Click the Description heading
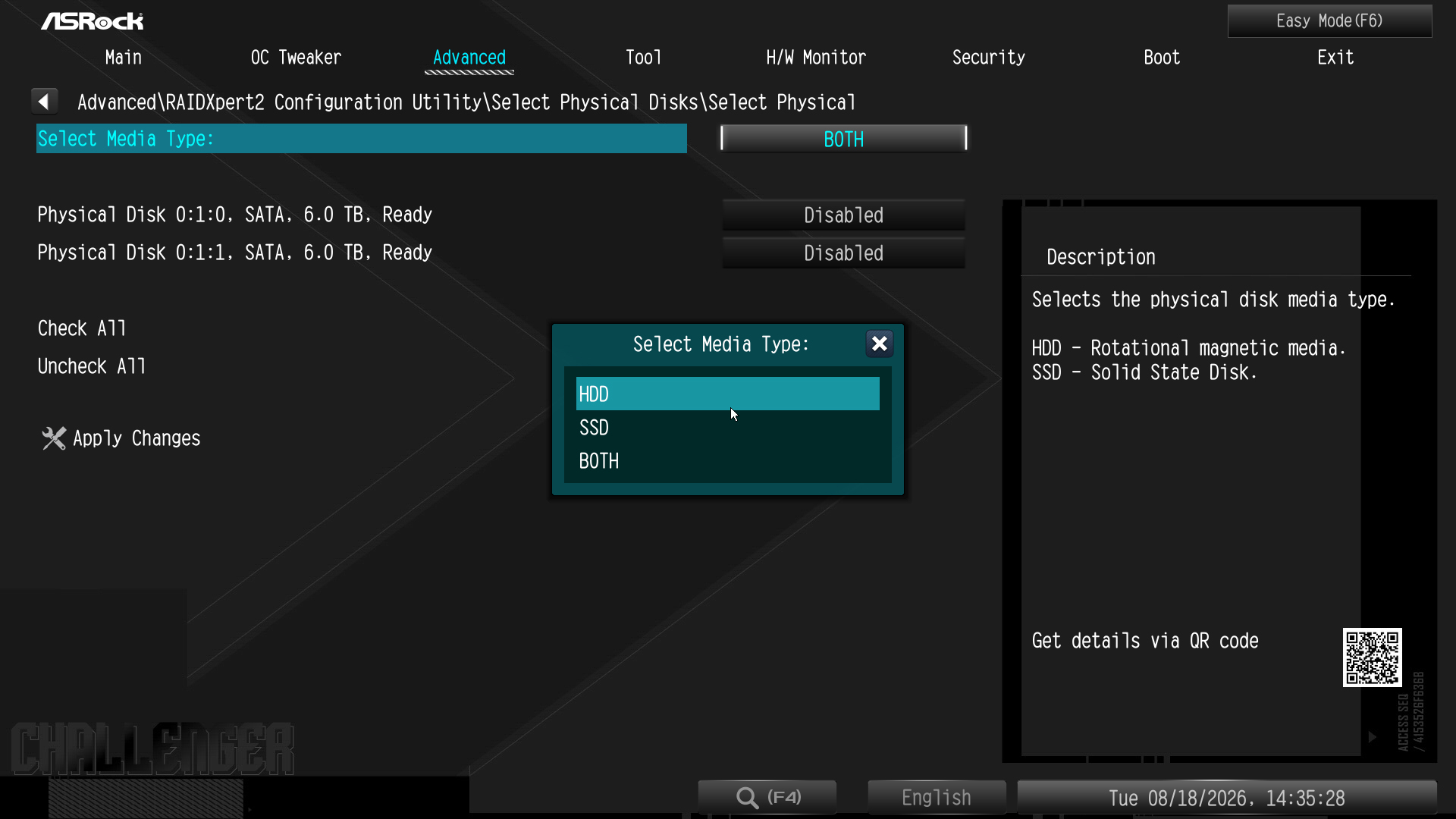Viewport: 1456px width, 819px height. (x=1101, y=257)
